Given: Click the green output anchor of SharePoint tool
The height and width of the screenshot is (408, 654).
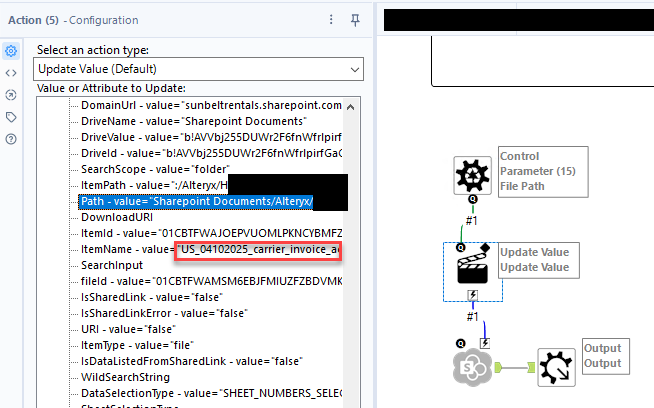Looking at the screenshot, I should (x=498, y=368).
